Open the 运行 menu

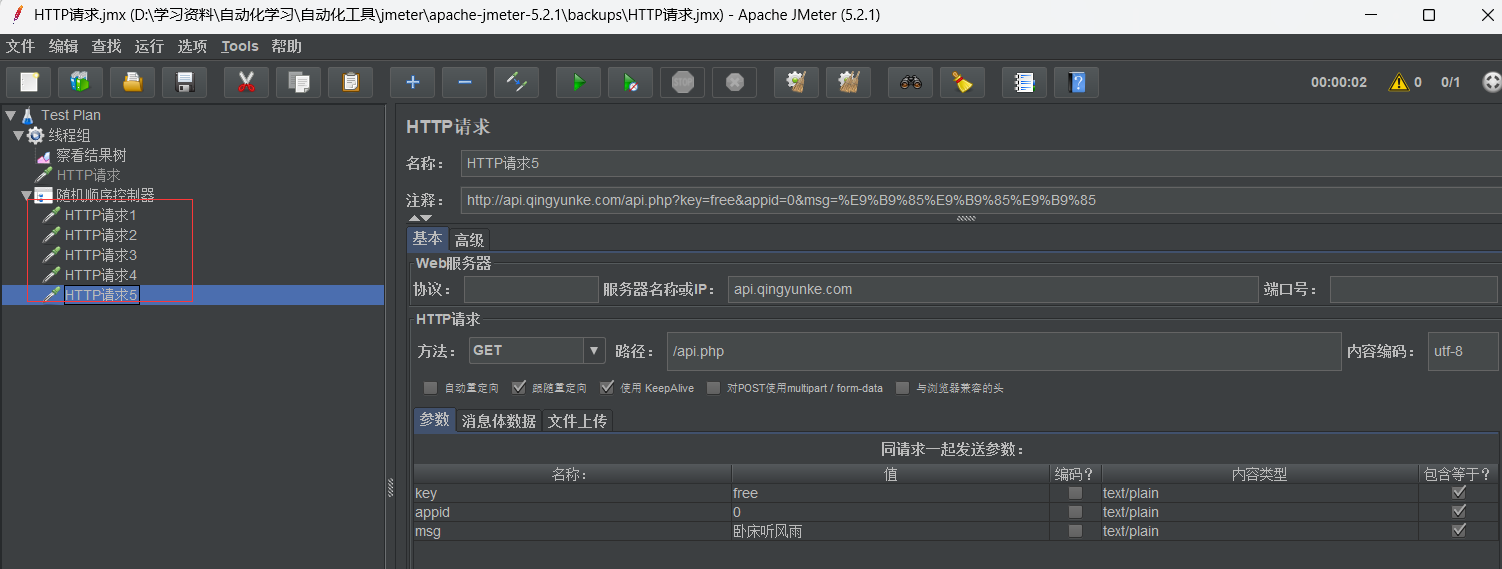click(x=149, y=46)
